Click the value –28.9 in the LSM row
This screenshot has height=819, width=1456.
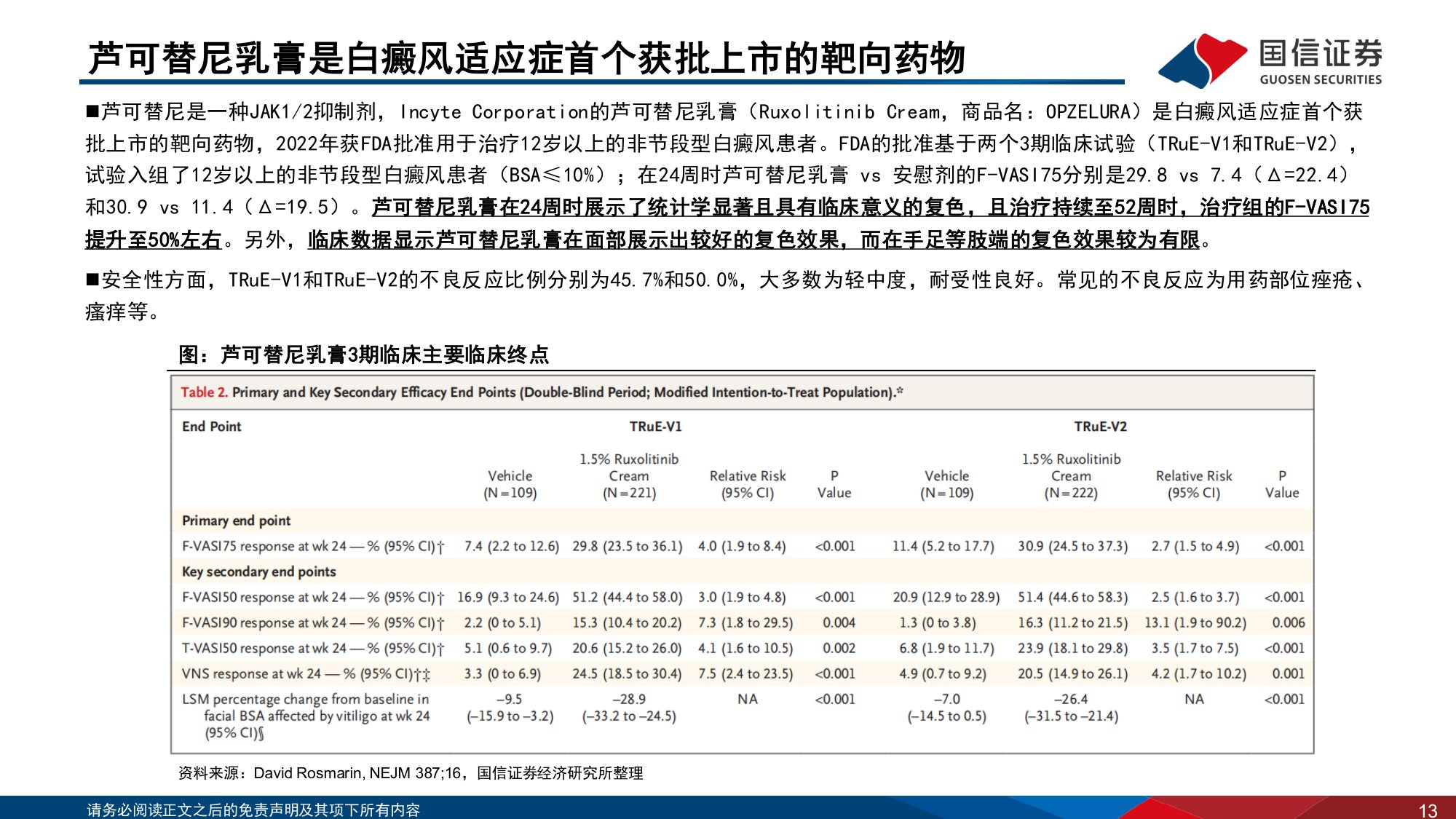pos(629,699)
